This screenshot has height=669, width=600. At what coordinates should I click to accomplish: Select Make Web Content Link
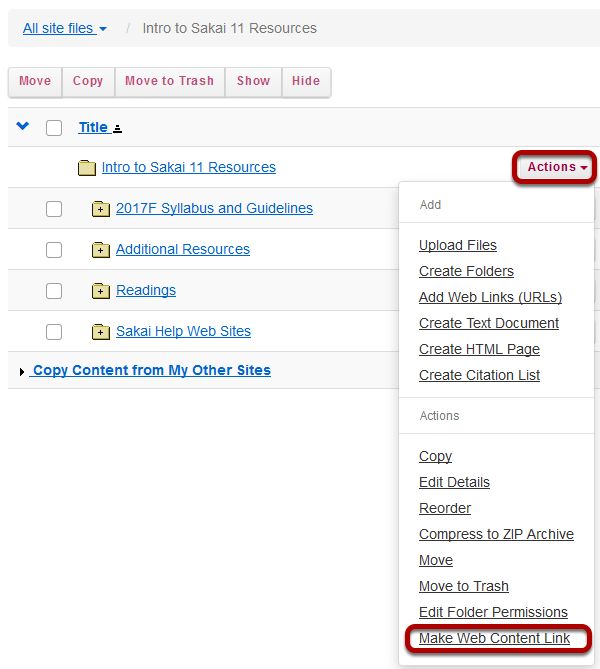(494, 638)
